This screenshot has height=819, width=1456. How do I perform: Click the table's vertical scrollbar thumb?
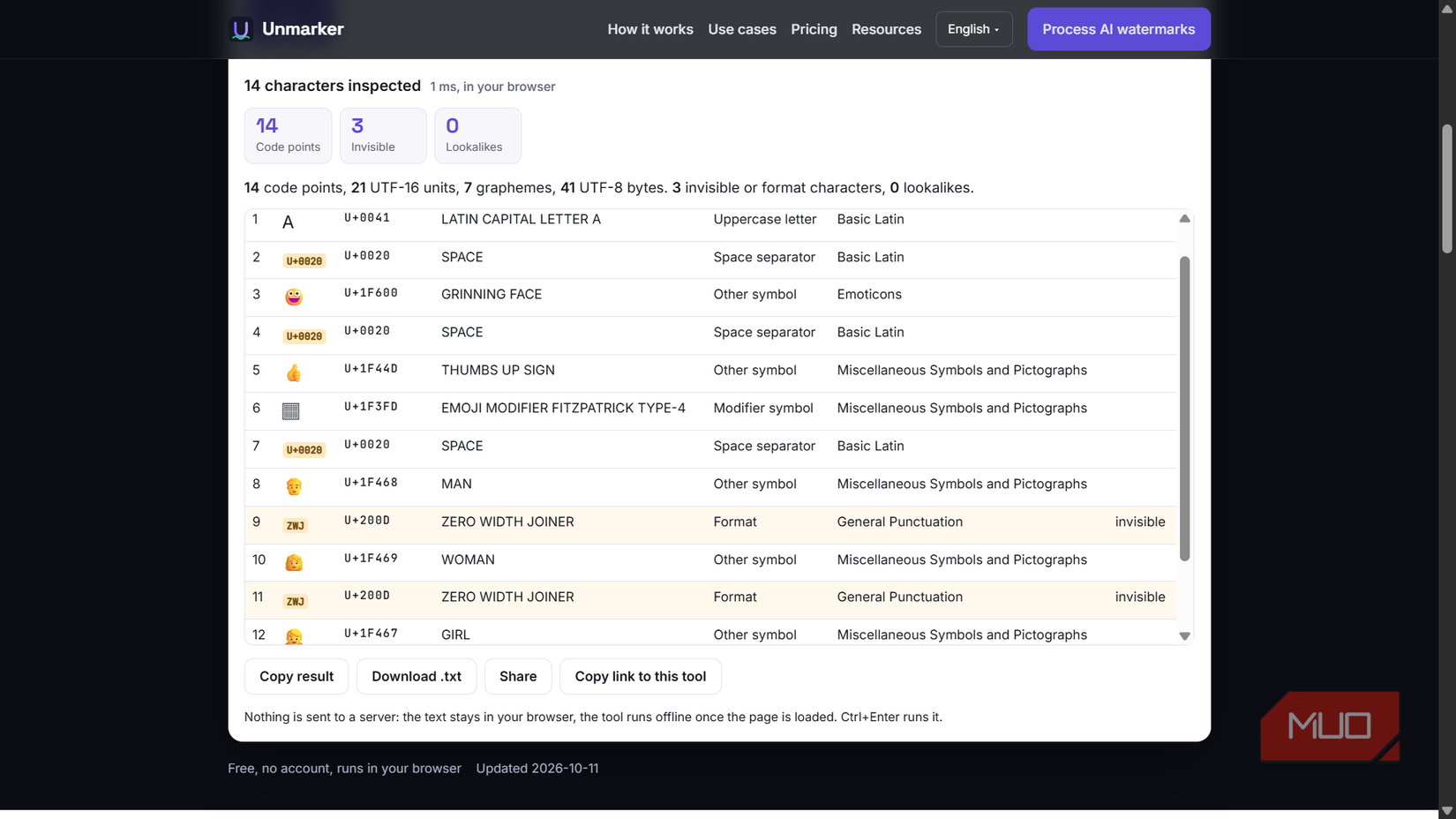coord(1185,409)
